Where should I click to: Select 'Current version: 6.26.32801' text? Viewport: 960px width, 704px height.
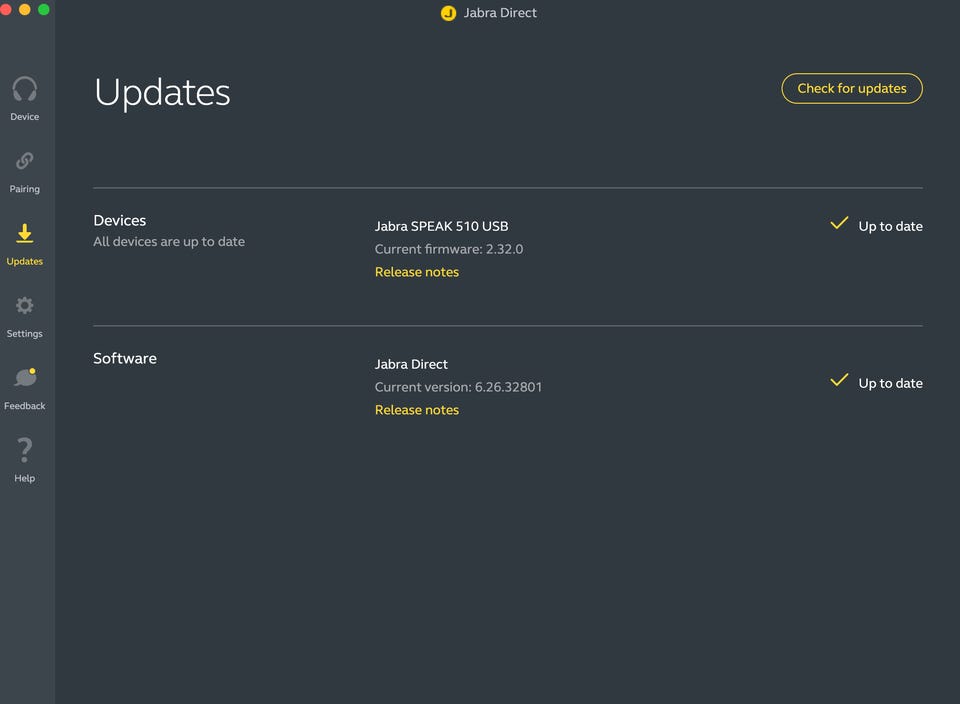click(x=458, y=387)
